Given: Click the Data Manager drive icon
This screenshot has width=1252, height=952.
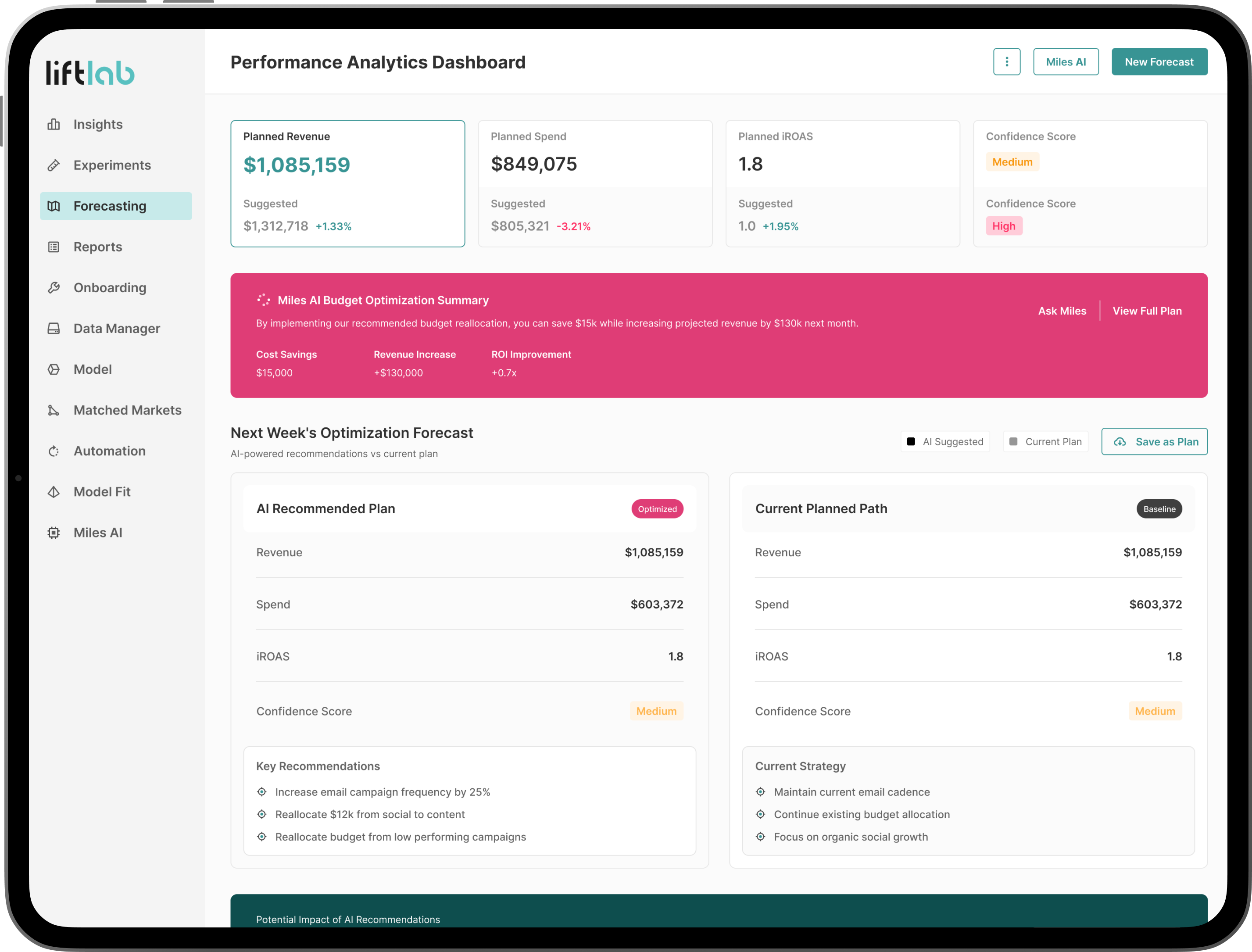Looking at the screenshot, I should [54, 328].
